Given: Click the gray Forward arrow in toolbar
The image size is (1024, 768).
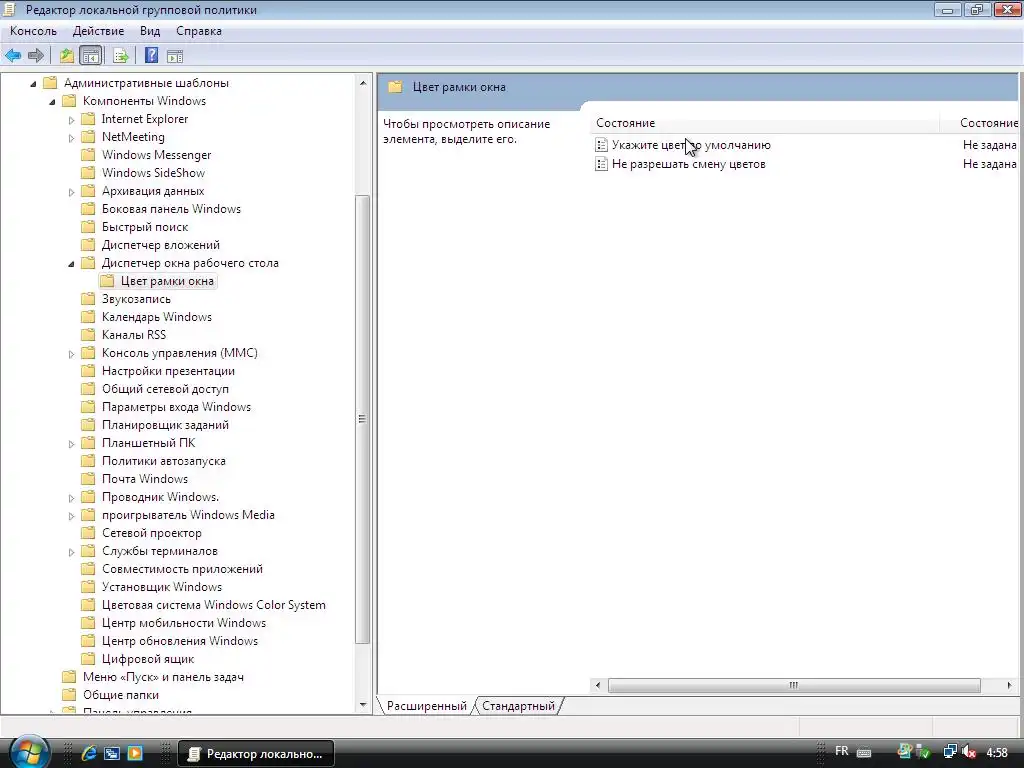Looking at the screenshot, I should click(x=36, y=56).
